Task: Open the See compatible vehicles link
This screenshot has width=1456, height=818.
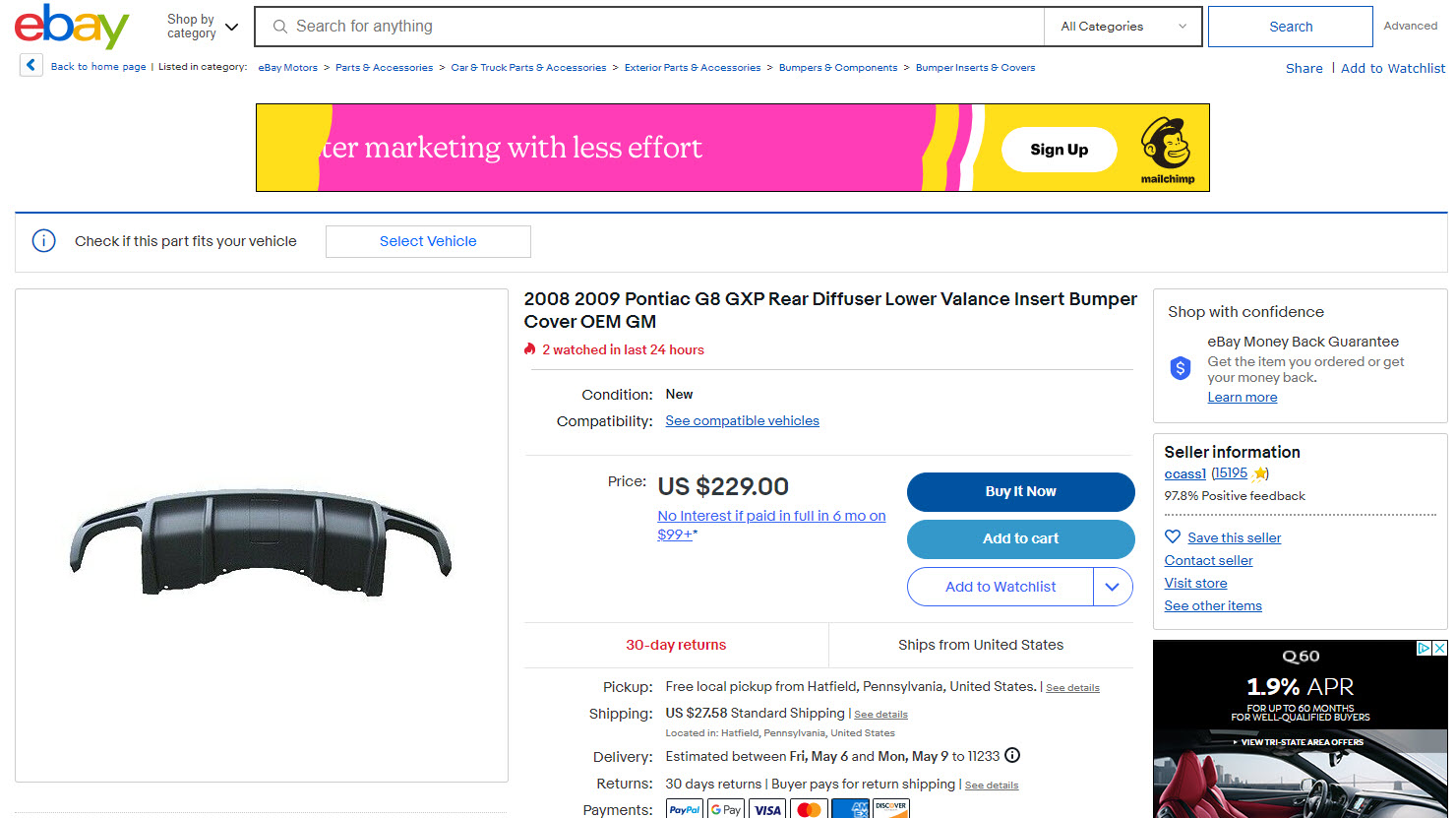Action: (x=742, y=420)
